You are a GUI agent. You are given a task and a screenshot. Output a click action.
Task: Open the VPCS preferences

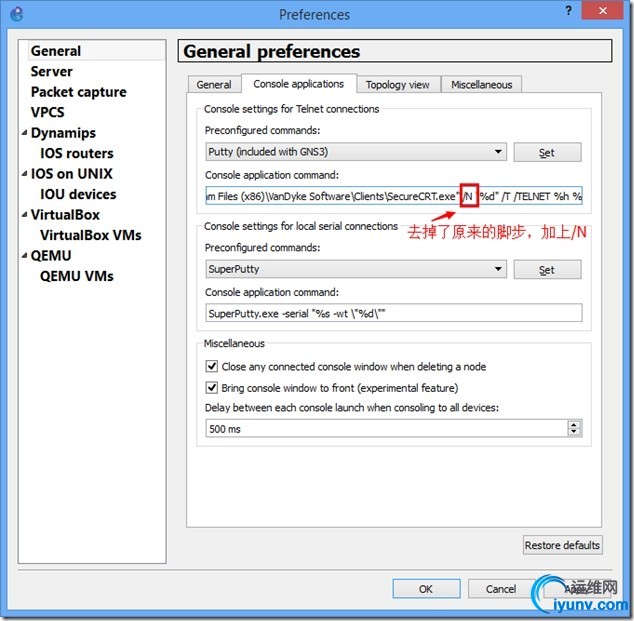(x=47, y=112)
